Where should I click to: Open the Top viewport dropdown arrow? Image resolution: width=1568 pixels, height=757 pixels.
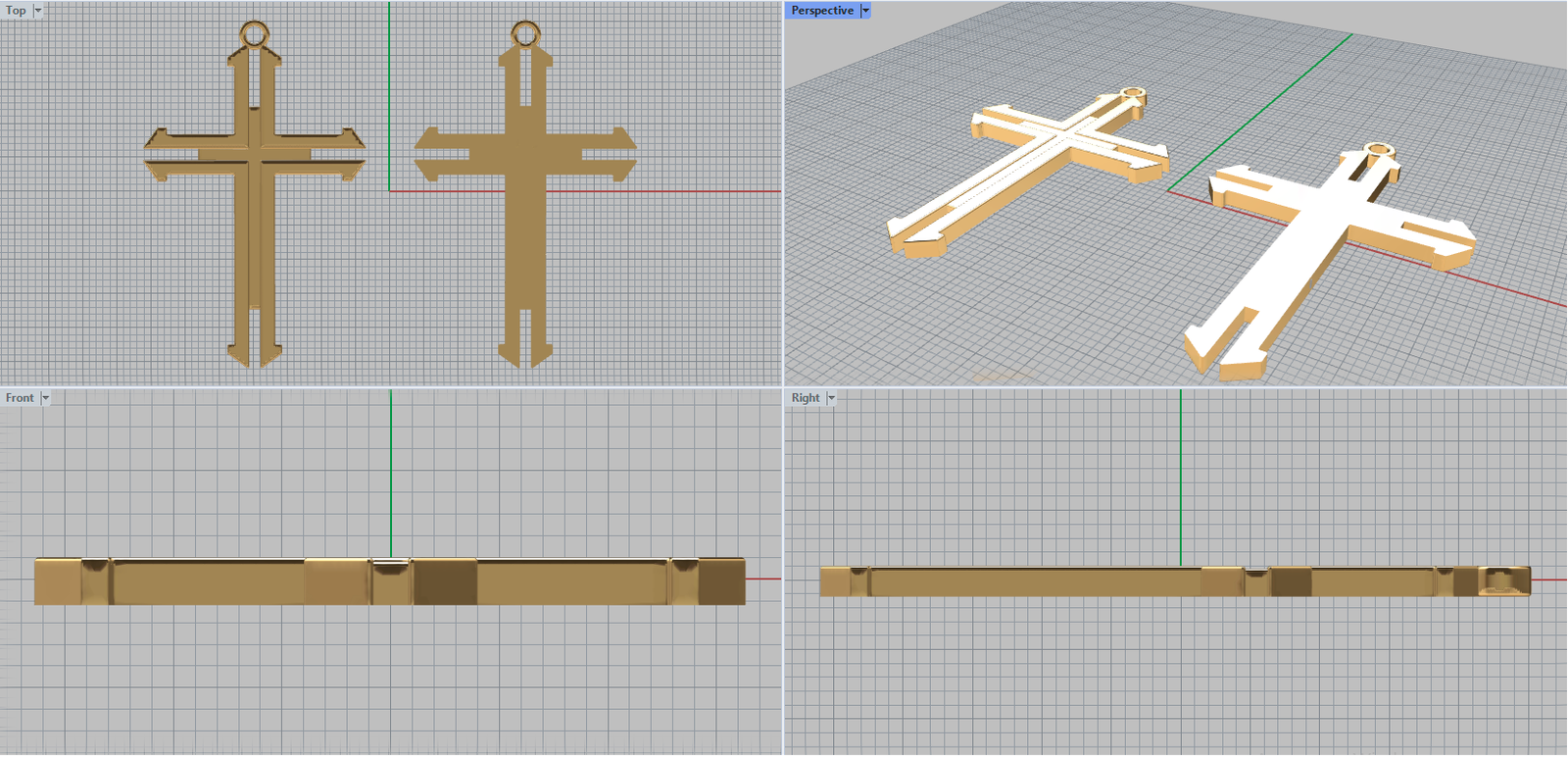tap(38, 11)
